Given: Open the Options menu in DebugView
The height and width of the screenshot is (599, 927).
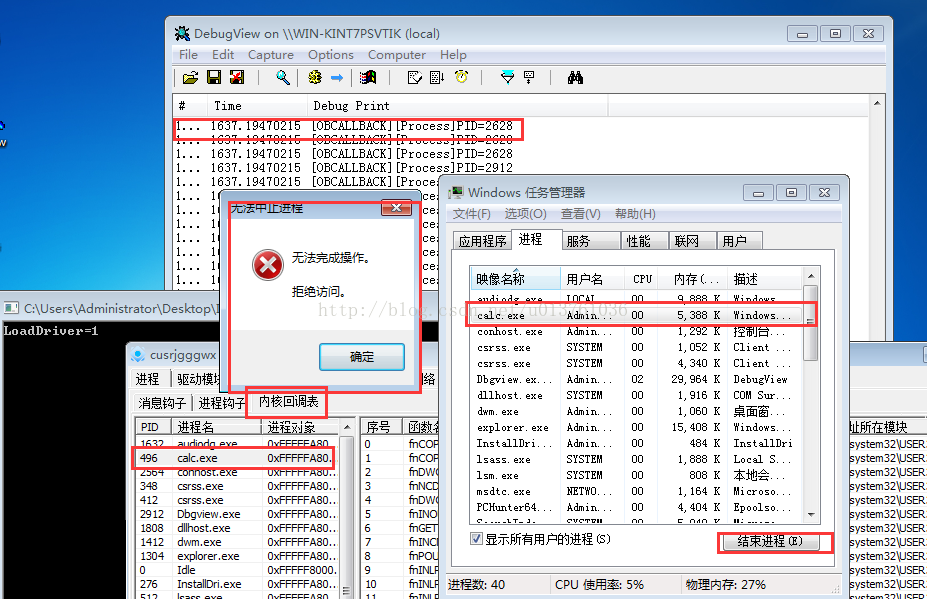Looking at the screenshot, I should 330,55.
